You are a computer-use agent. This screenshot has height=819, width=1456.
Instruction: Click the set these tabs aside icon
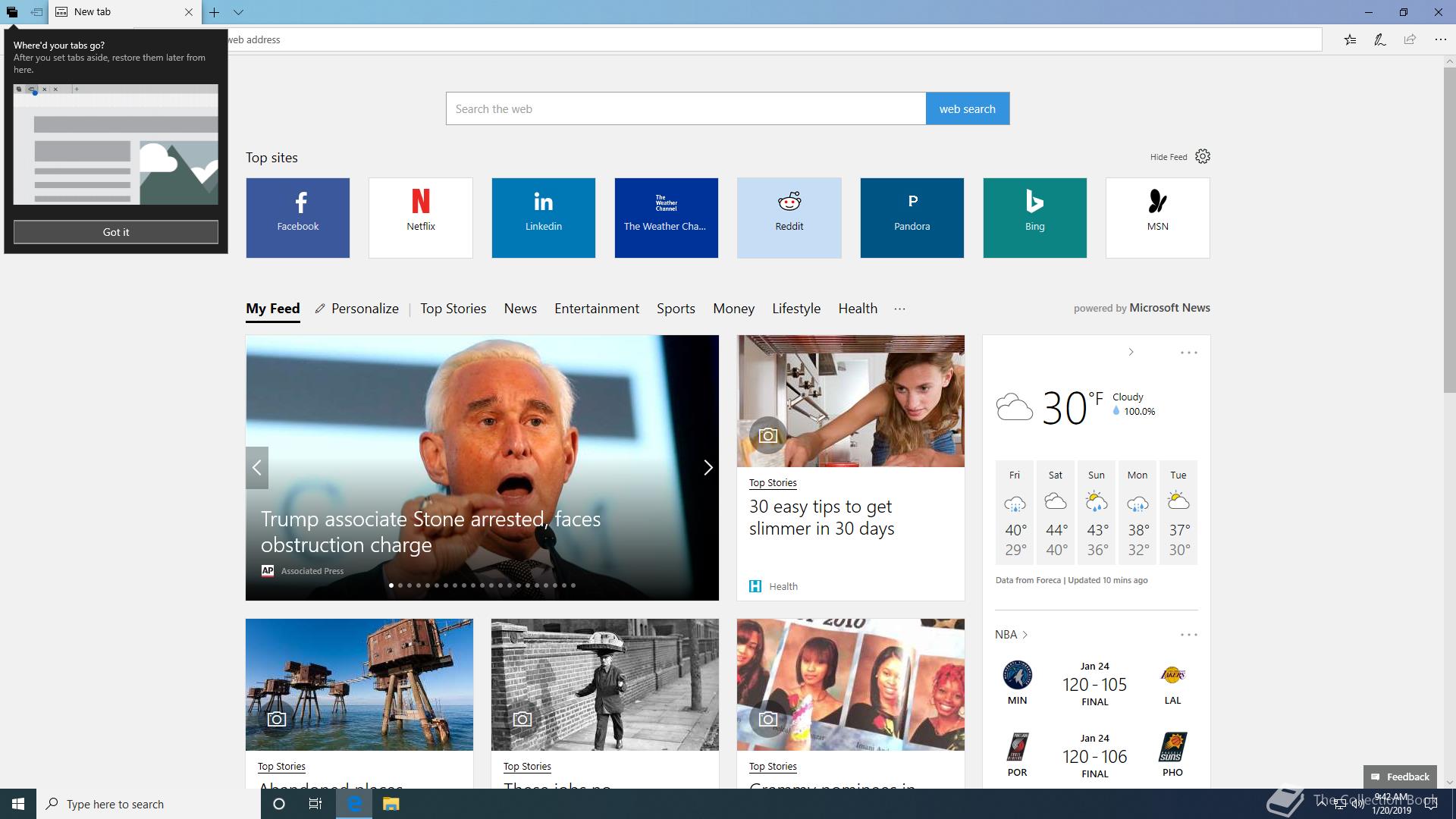(36, 12)
